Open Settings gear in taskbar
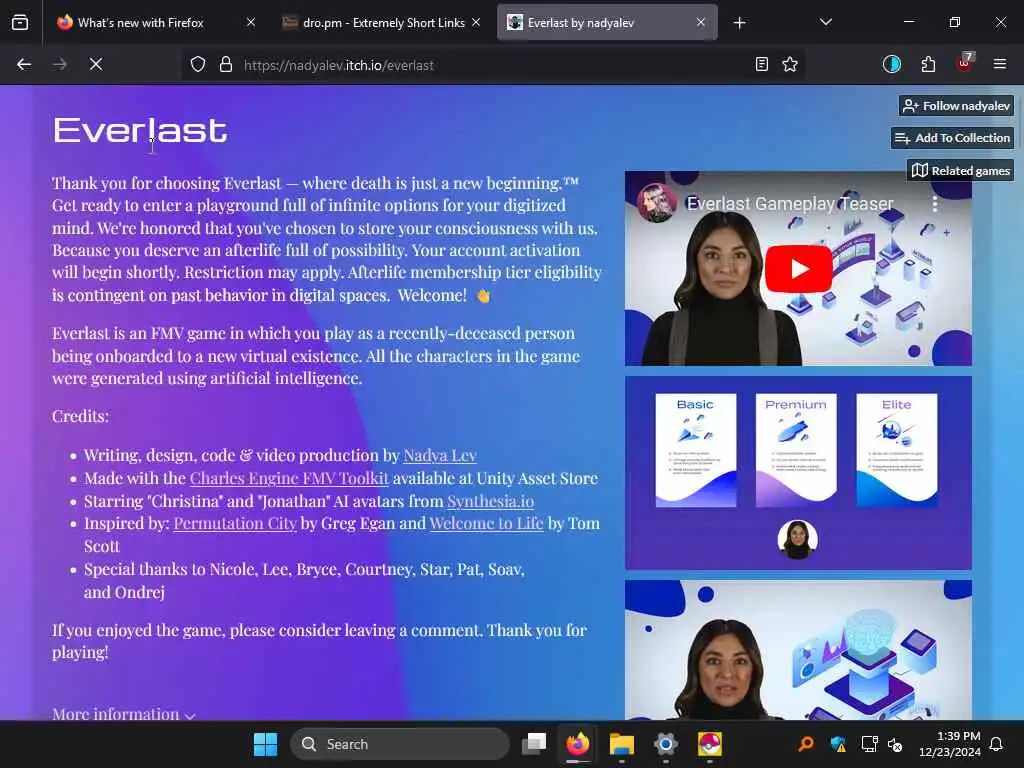The height and width of the screenshot is (768, 1024). 665,744
